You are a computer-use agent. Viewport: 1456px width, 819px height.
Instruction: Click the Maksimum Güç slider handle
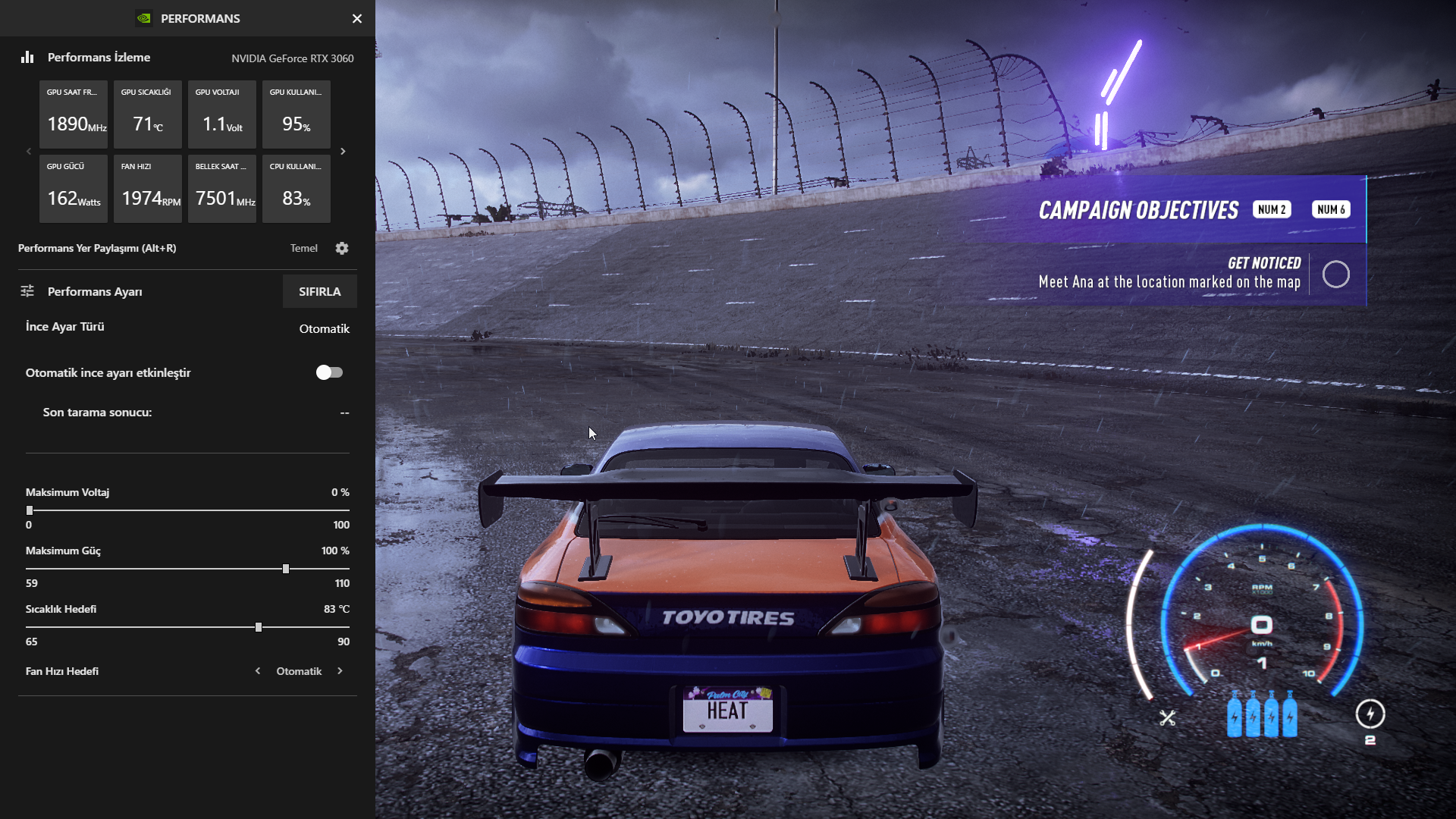click(x=286, y=569)
